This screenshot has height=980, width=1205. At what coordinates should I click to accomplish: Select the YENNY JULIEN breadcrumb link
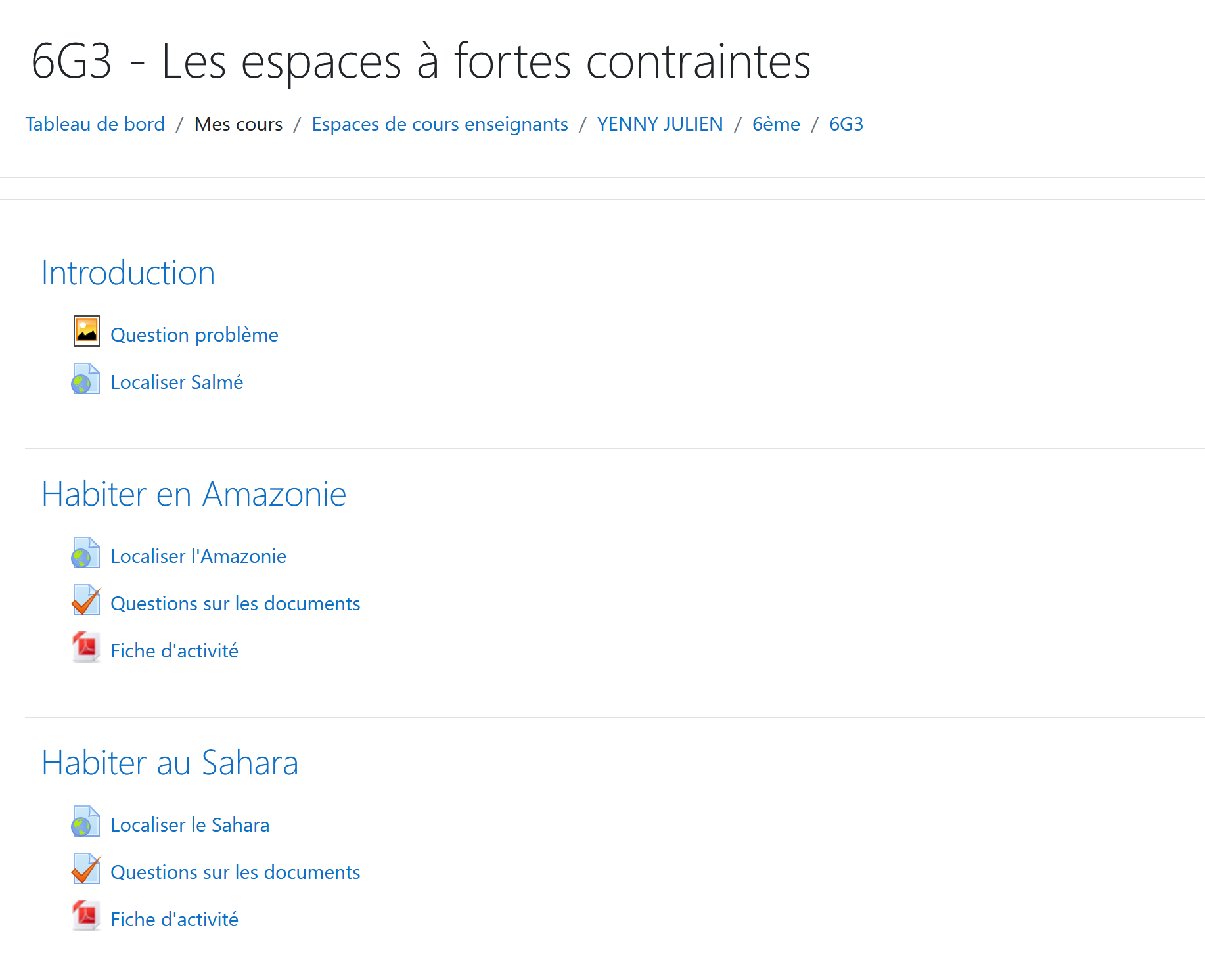point(660,124)
